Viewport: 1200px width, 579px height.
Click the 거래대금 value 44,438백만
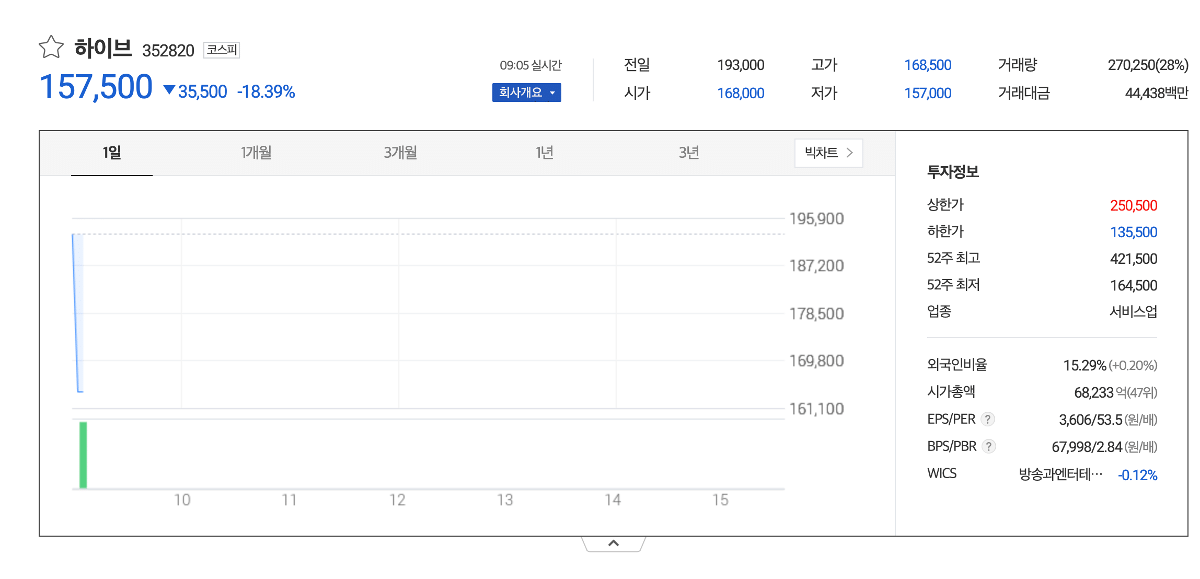click(1157, 93)
